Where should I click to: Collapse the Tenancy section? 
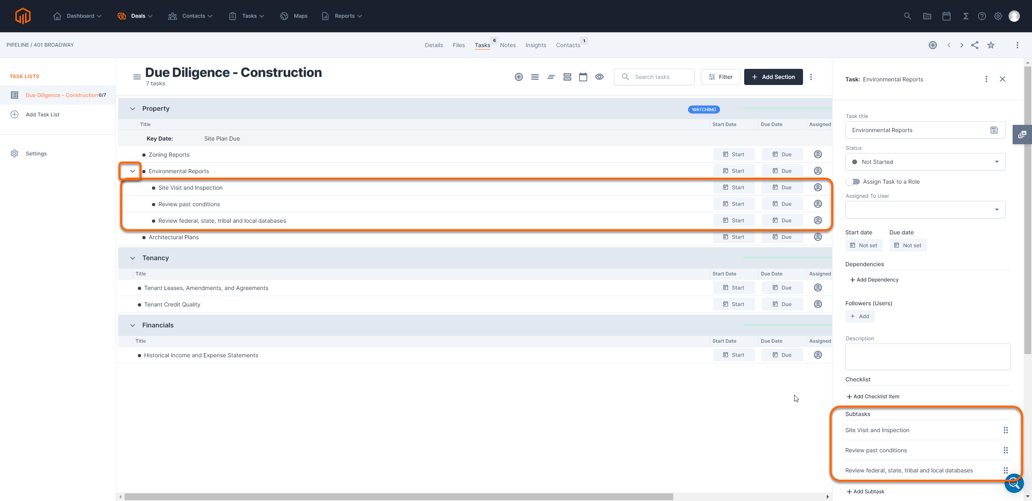coord(132,258)
